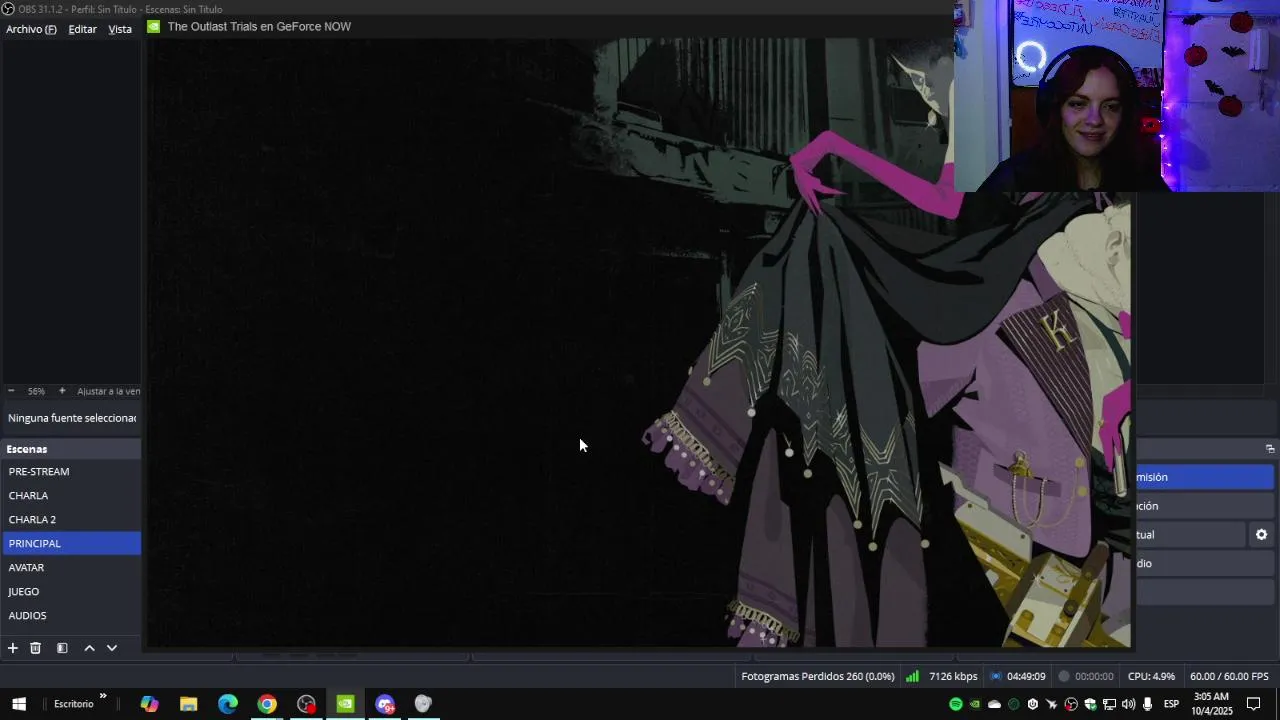Add a new scene with the plus icon
This screenshot has height=720, width=1280.
(13, 648)
